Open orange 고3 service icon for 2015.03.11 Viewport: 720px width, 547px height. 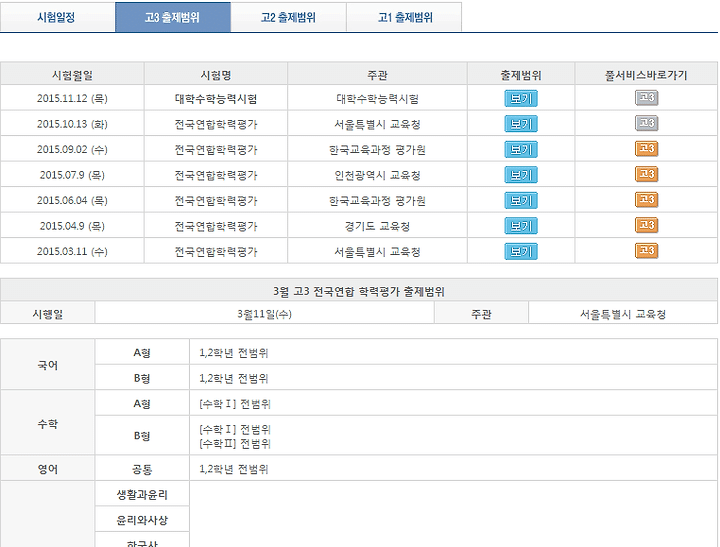[647, 251]
